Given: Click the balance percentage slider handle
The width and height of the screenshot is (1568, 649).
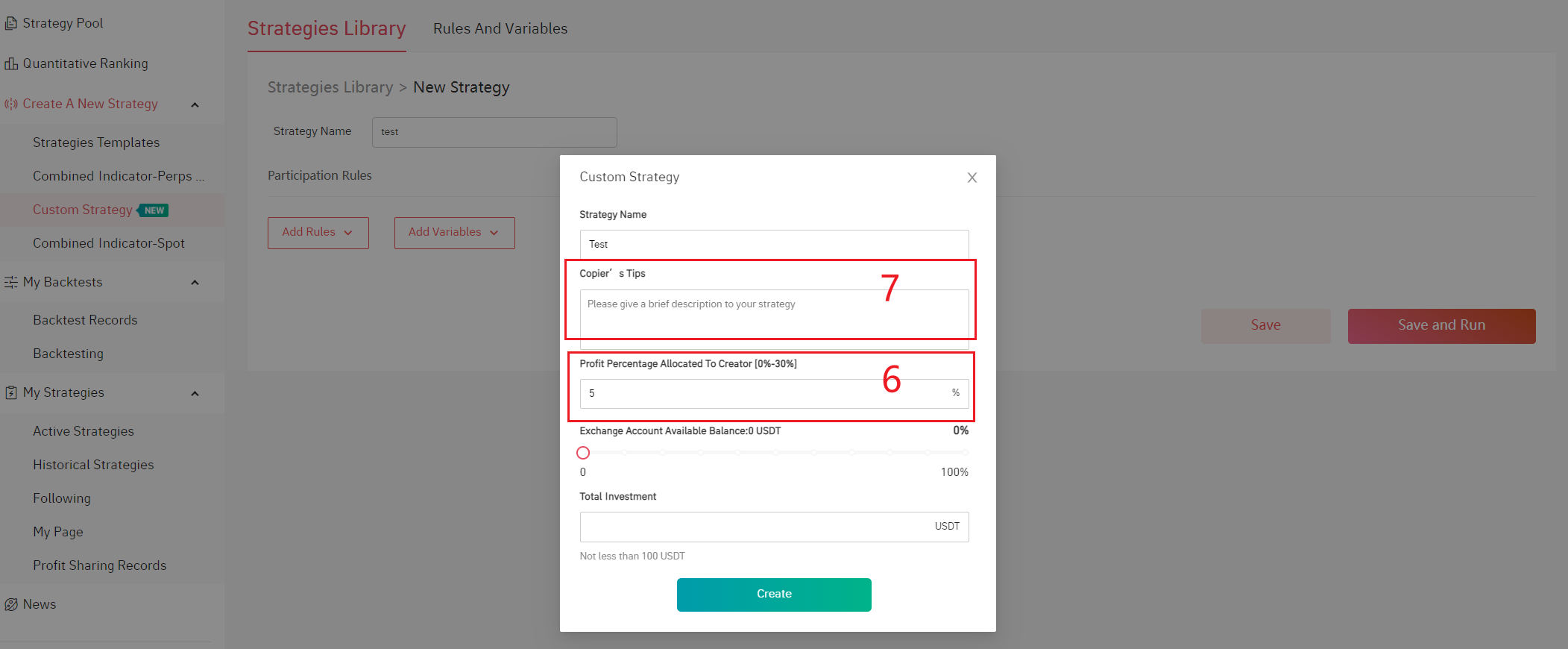Looking at the screenshot, I should click(x=583, y=453).
